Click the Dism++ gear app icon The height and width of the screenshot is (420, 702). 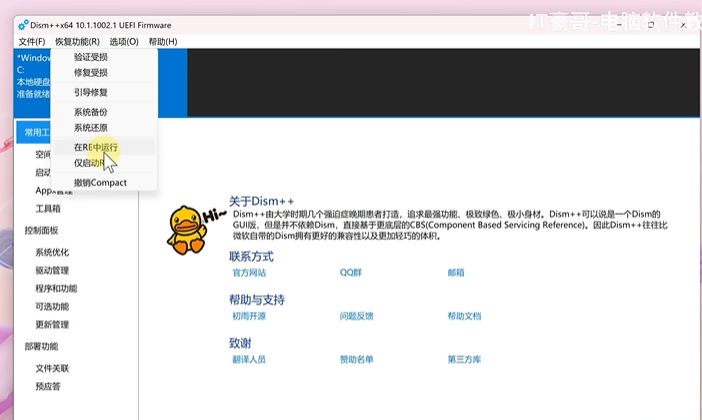(23, 25)
